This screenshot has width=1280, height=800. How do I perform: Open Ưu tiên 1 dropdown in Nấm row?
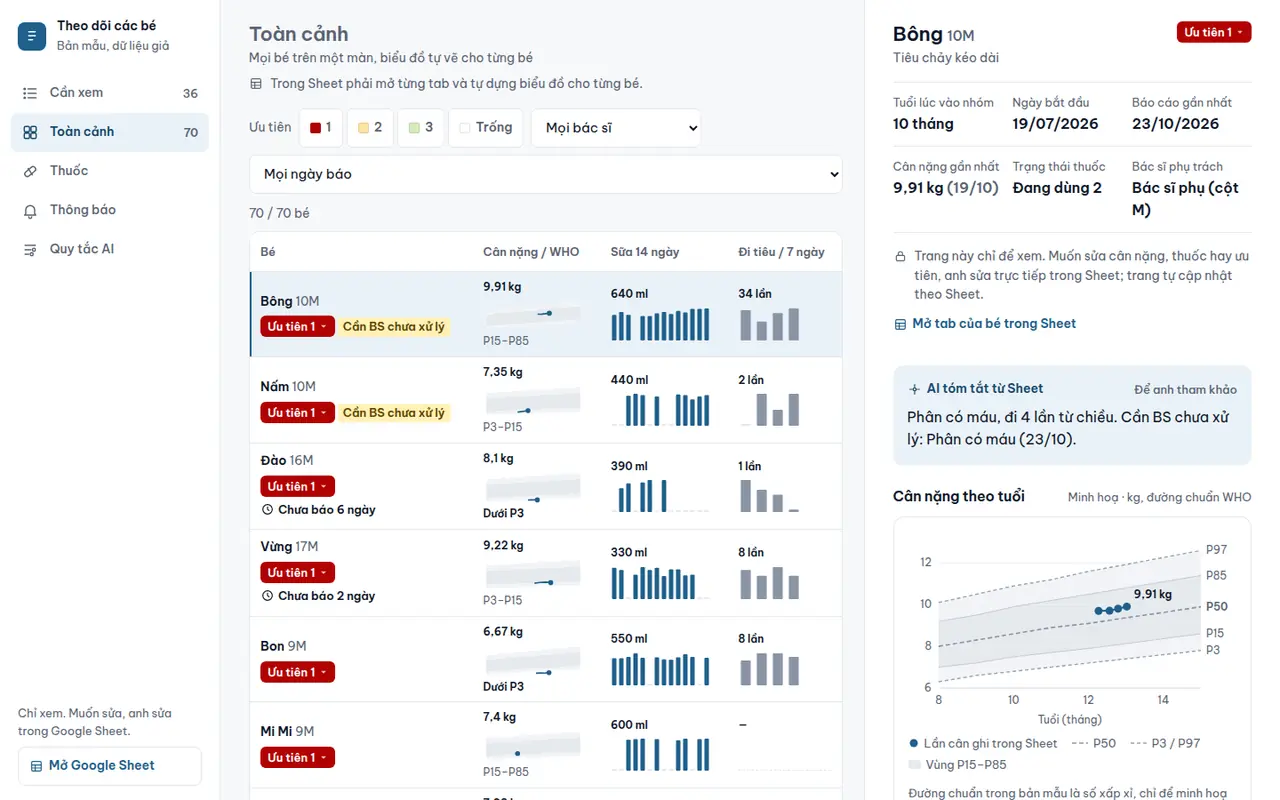297,413
